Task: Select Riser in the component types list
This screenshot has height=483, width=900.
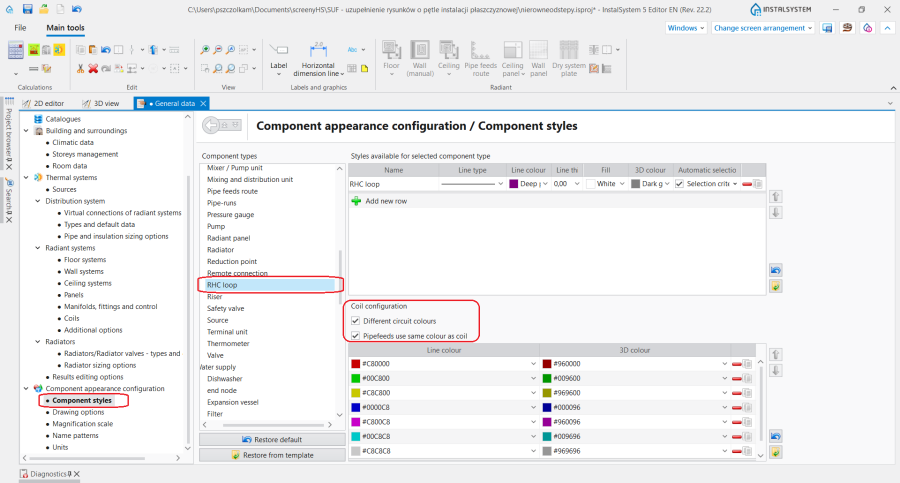Action: point(215,297)
